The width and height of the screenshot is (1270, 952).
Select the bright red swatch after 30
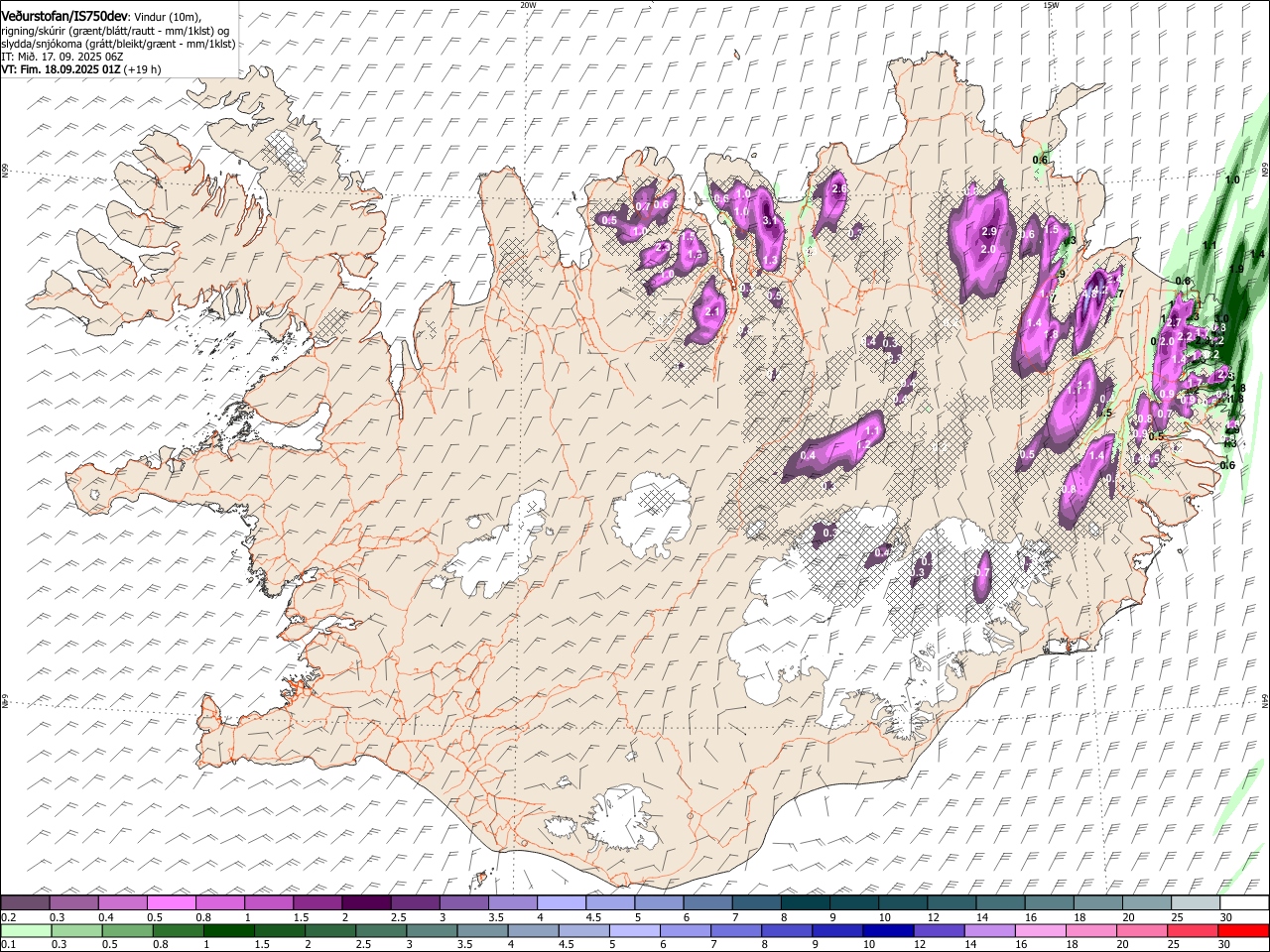pos(1243,930)
